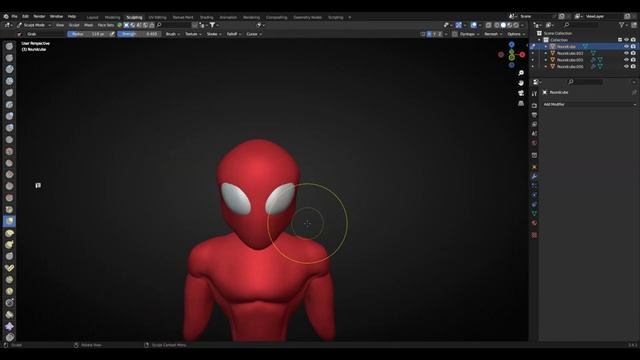Image resolution: width=640 pixels, height=360 pixels.
Task: Open the Texture dropdown in header
Action: click(x=193, y=34)
